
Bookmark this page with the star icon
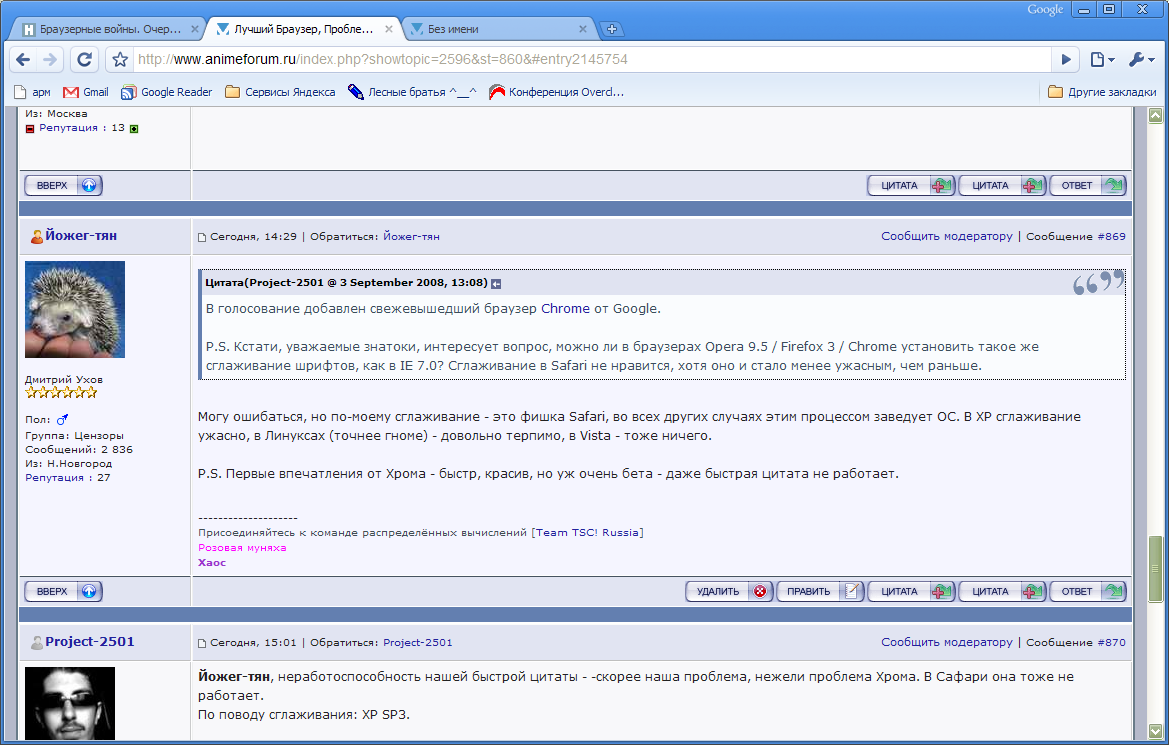pos(119,59)
